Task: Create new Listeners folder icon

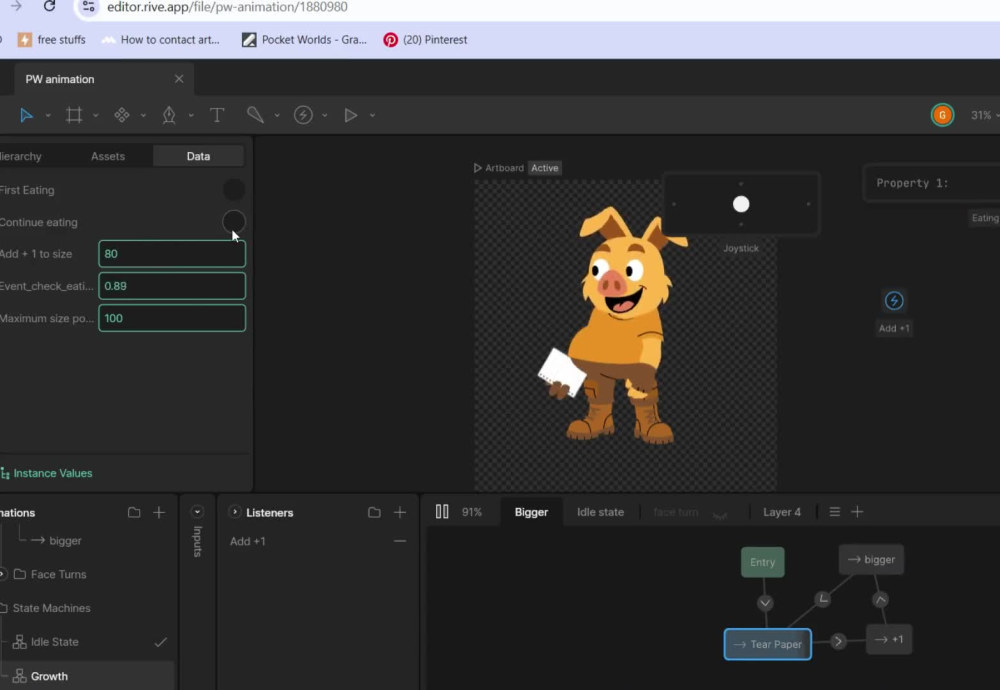Action: [374, 513]
